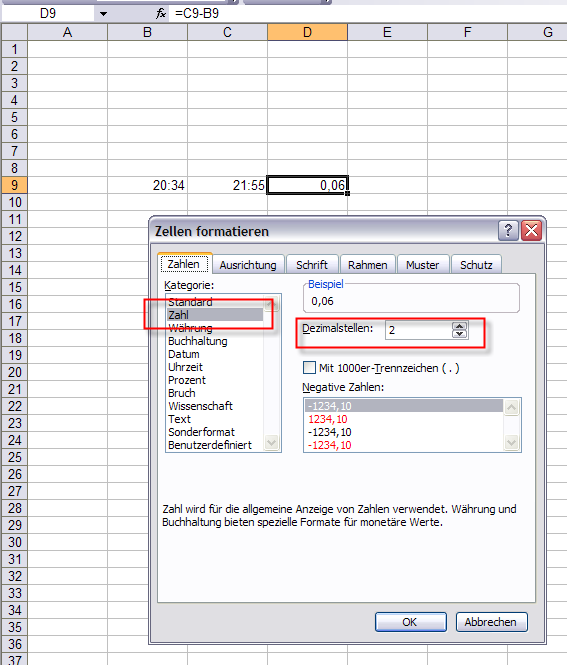
Task: Confirm with the OK button
Action: pos(410,622)
